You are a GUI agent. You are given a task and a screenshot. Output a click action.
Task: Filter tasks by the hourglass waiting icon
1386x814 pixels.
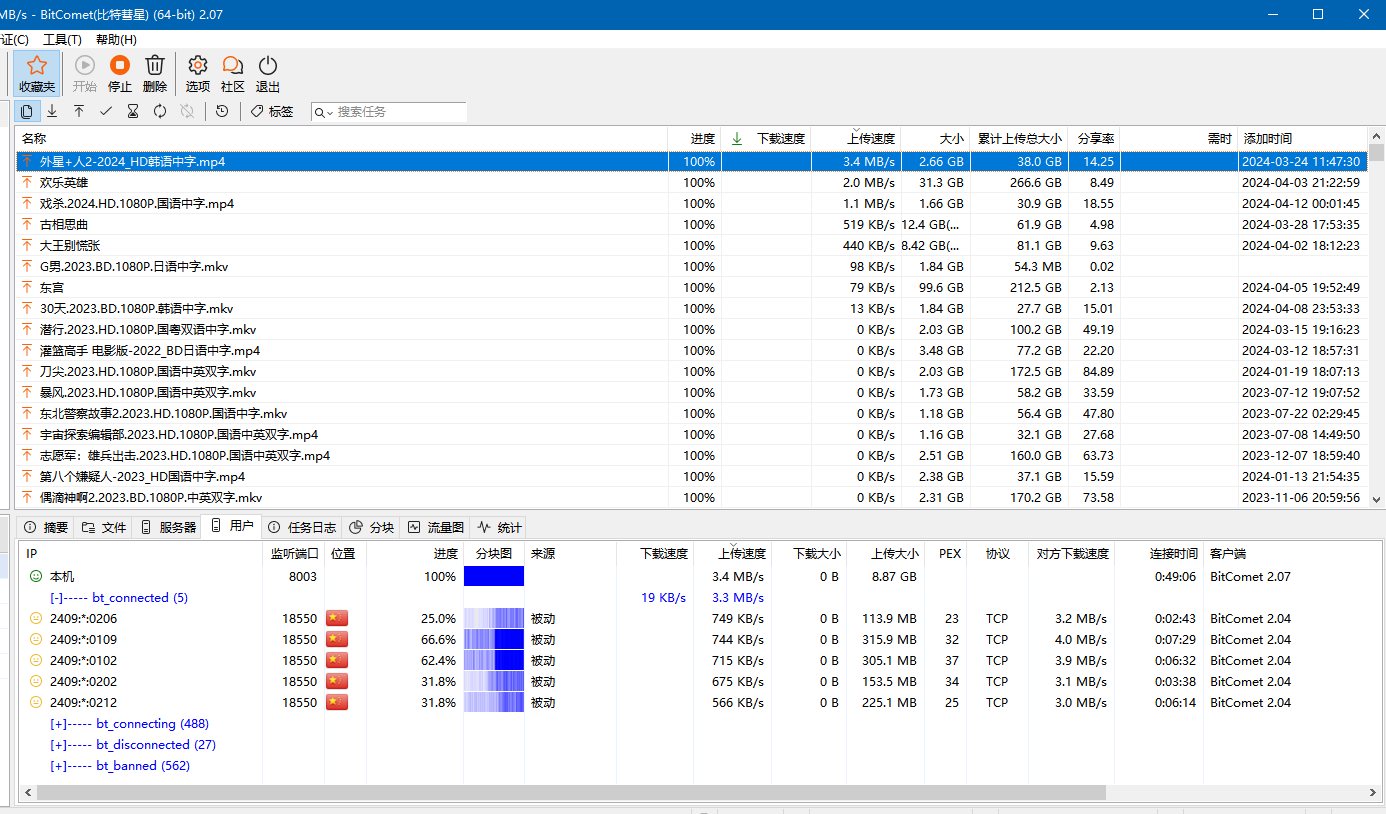tap(133, 111)
